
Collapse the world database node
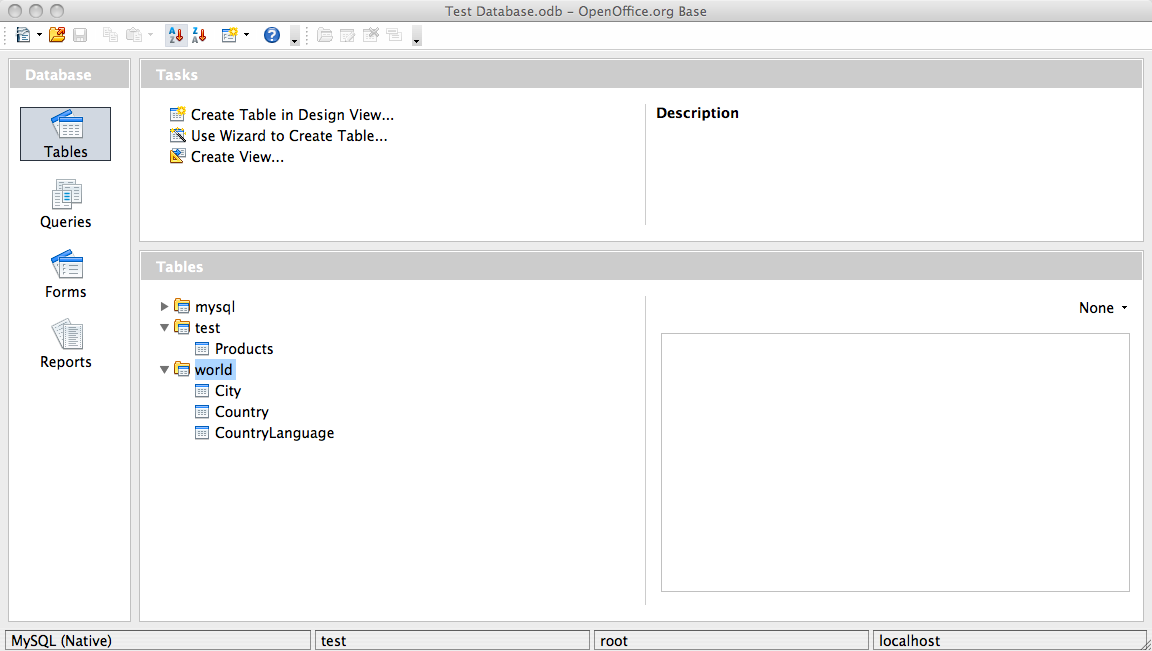(165, 370)
